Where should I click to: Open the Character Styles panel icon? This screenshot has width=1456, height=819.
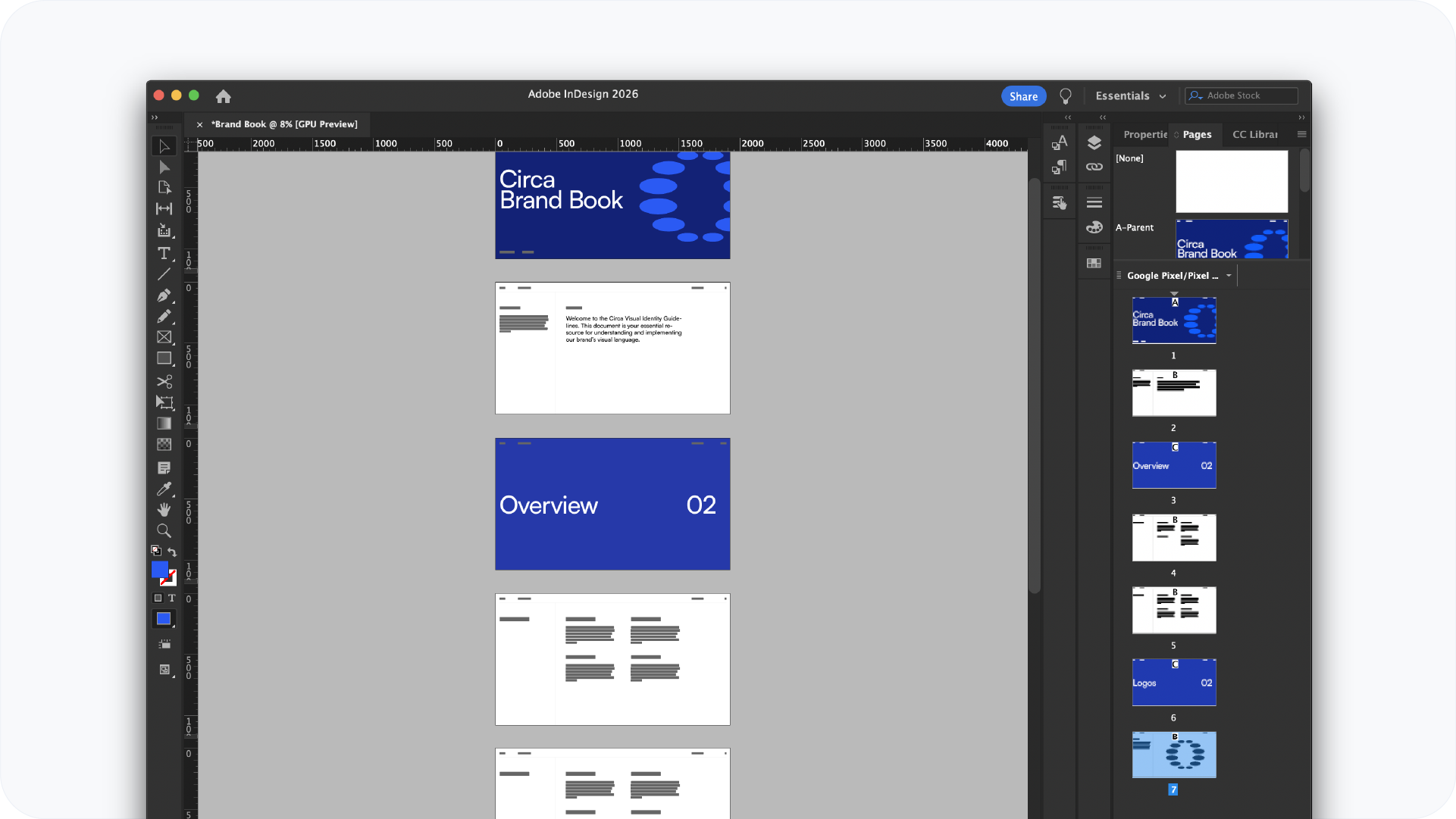[x=1059, y=142]
